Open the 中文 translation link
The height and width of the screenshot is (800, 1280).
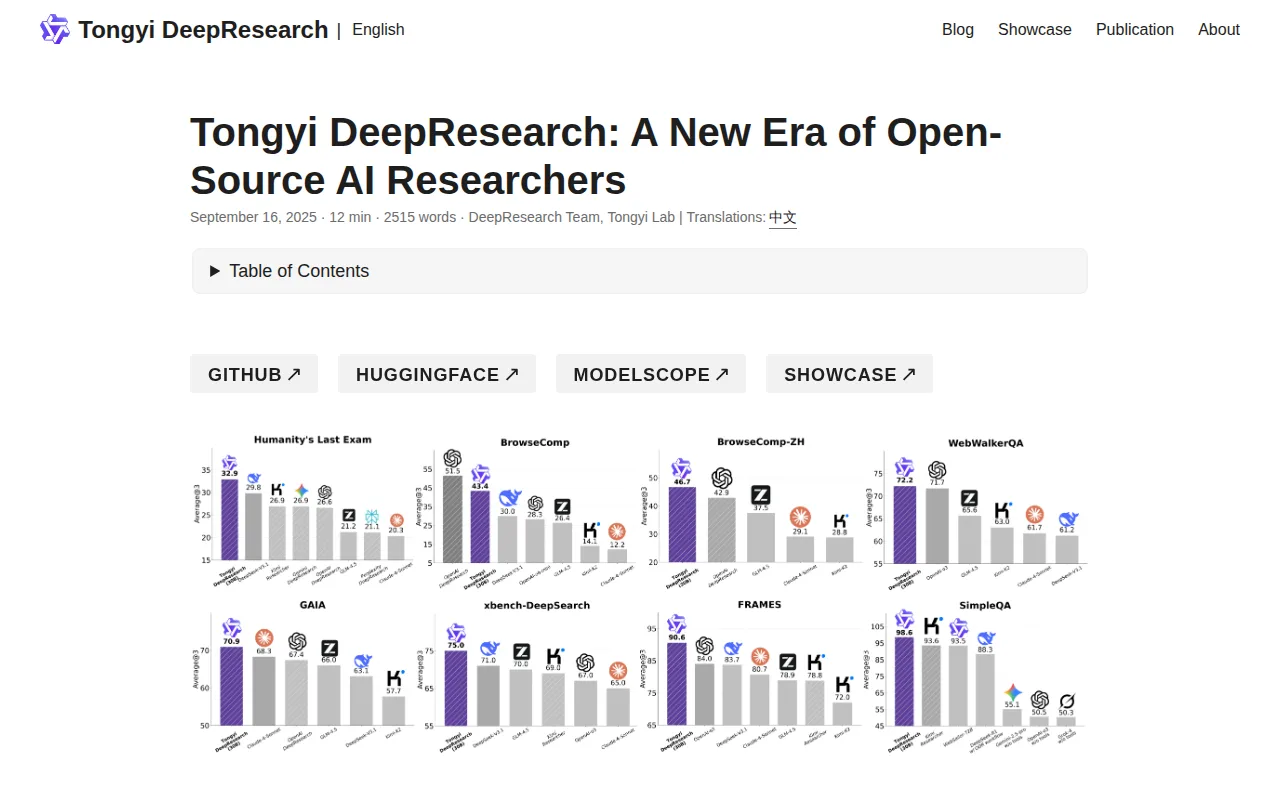coord(783,217)
